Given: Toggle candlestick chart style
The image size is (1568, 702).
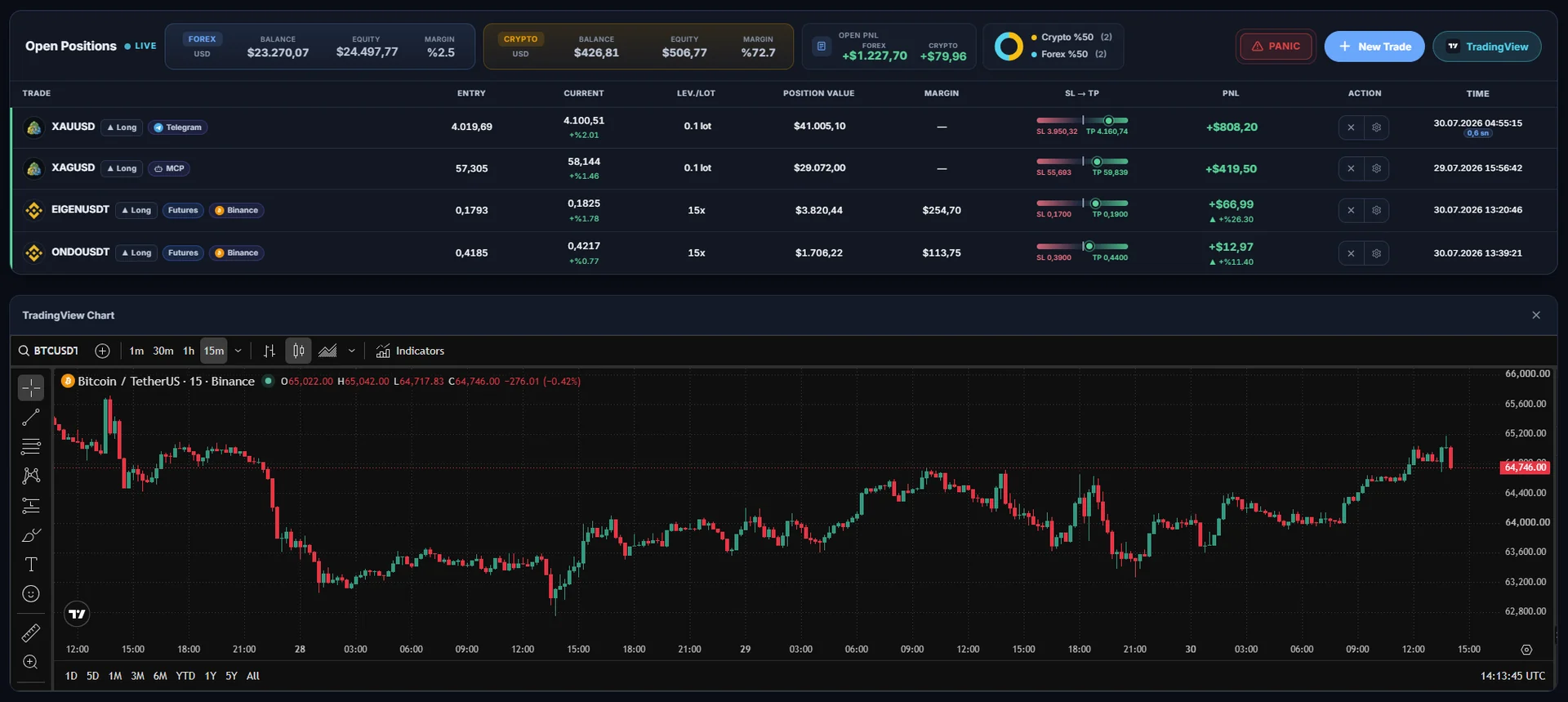Looking at the screenshot, I should (299, 351).
